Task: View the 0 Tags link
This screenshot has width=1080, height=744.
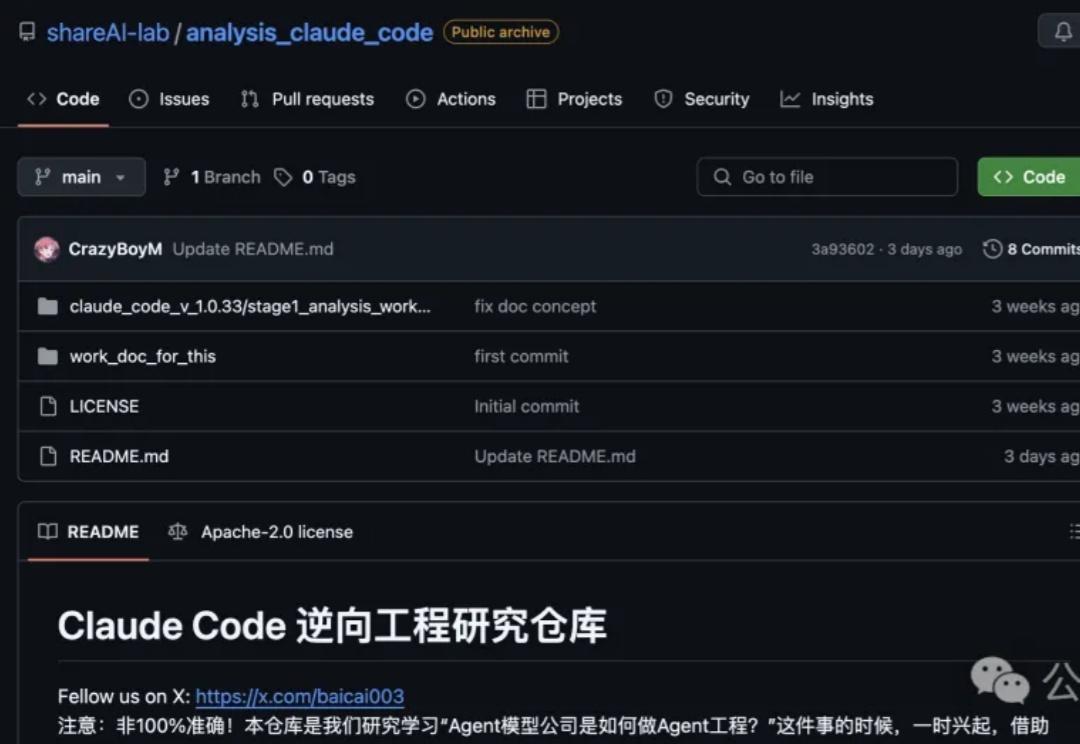Action: [x=315, y=177]
